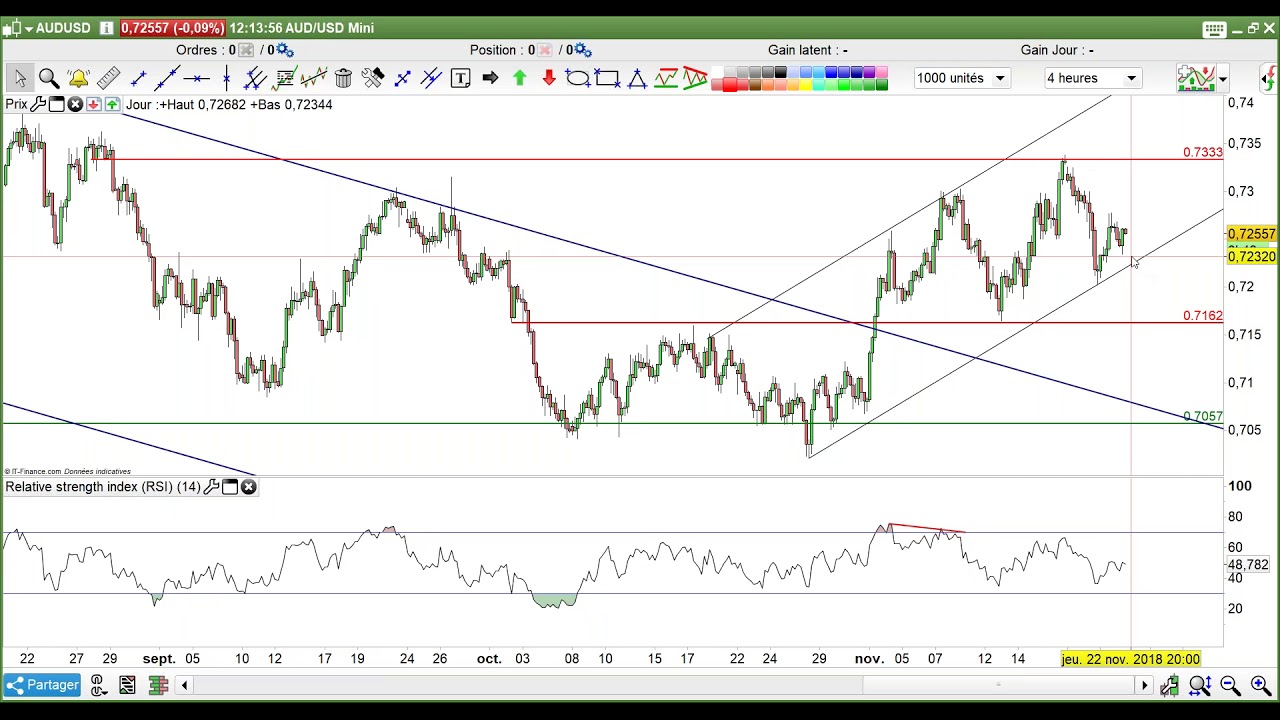Image resolution: width=1280 pixels, height=720 pixels.
Task: Toggle the RSI panel window icon
Action: [230, 487]
